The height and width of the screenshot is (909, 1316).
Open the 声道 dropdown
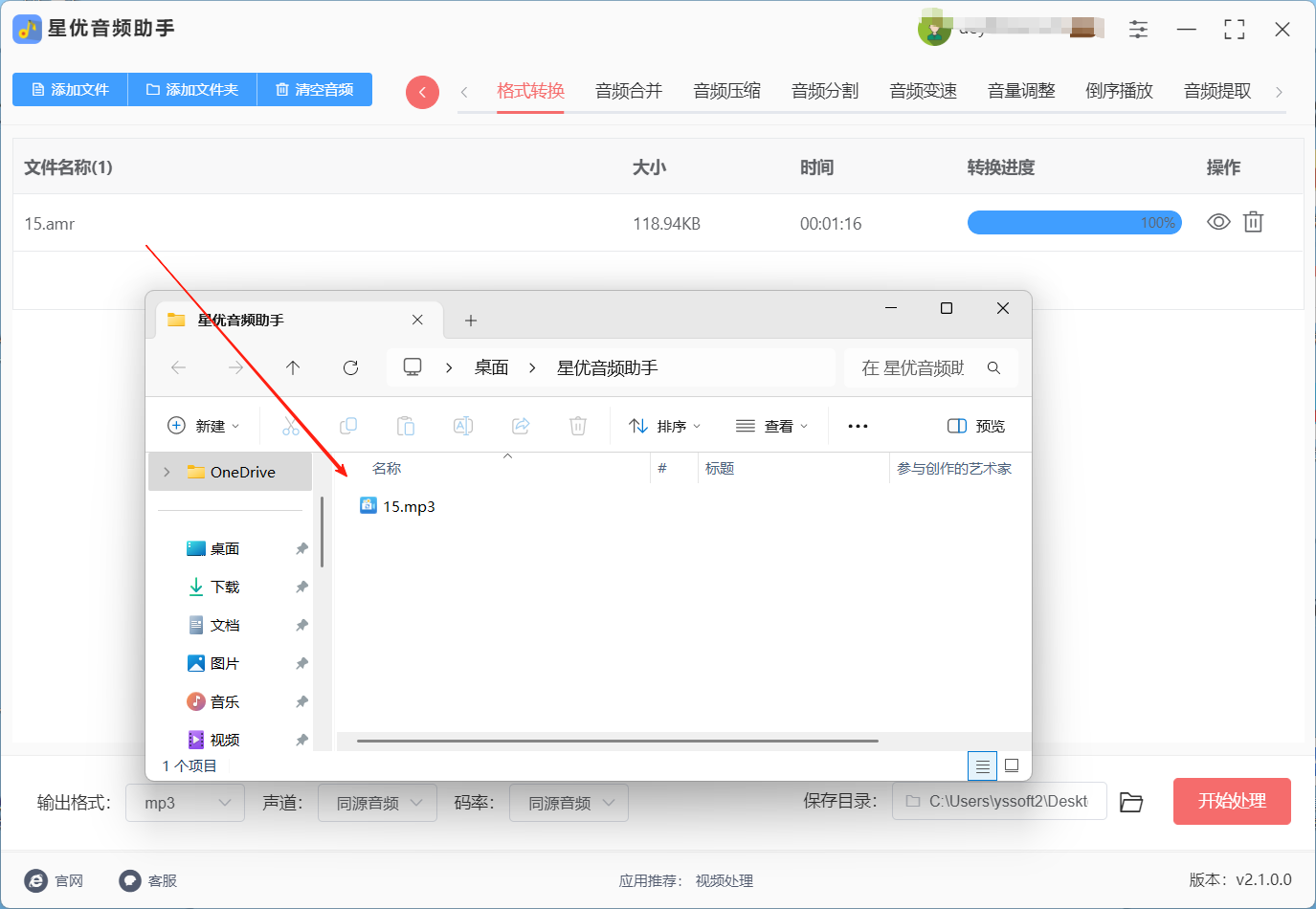tap(377, 803)
